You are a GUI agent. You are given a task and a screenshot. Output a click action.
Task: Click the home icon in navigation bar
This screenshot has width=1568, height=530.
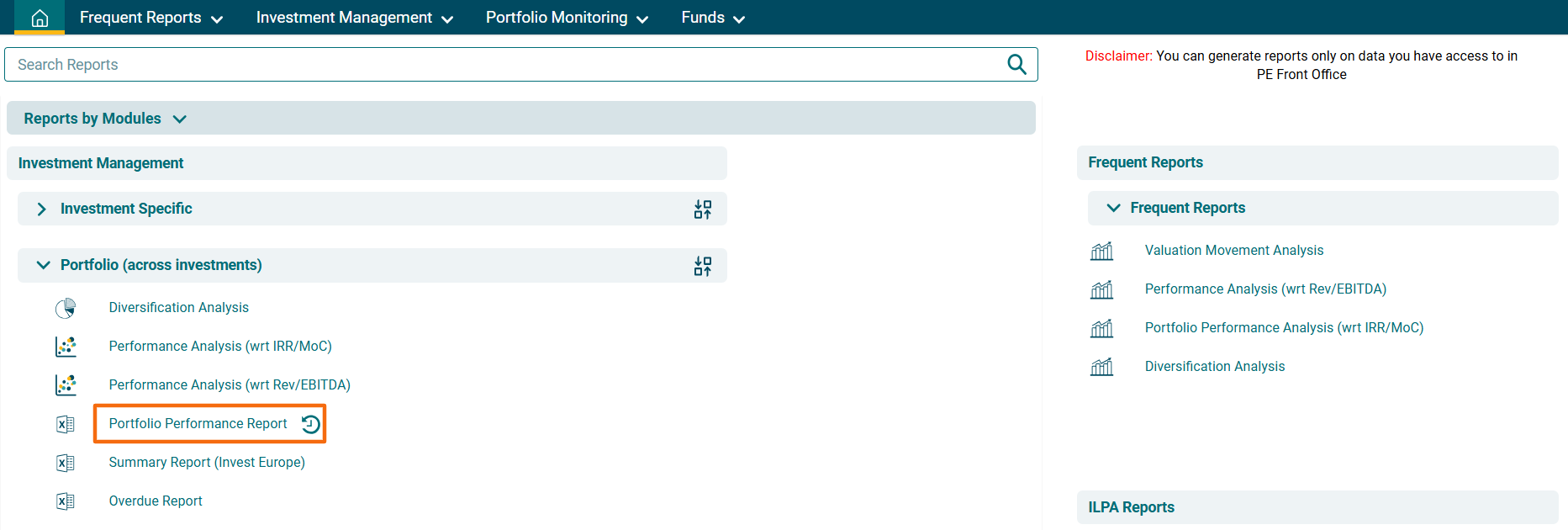click(40, 18)
